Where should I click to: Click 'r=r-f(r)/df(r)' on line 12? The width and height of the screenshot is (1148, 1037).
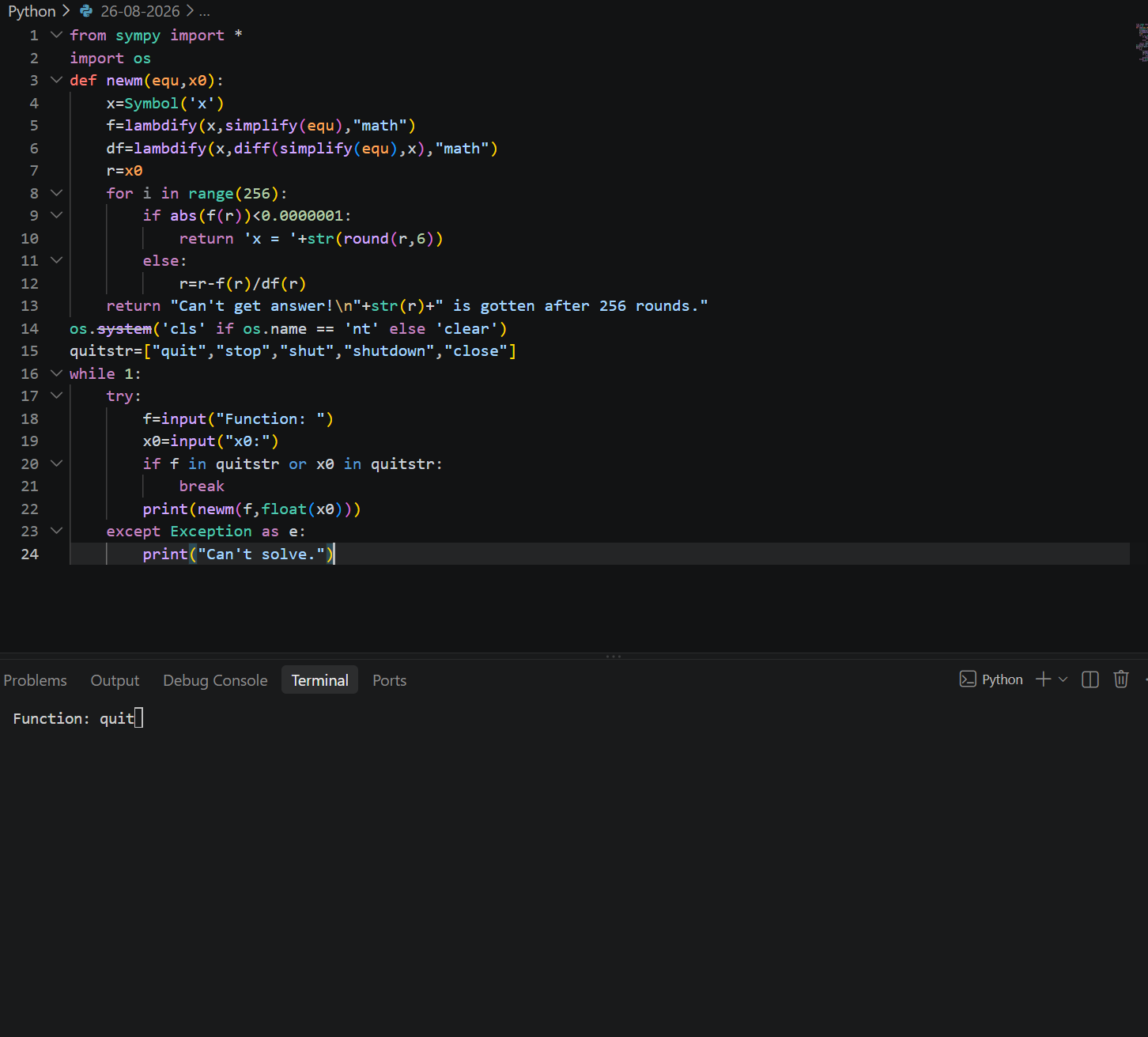243,283
